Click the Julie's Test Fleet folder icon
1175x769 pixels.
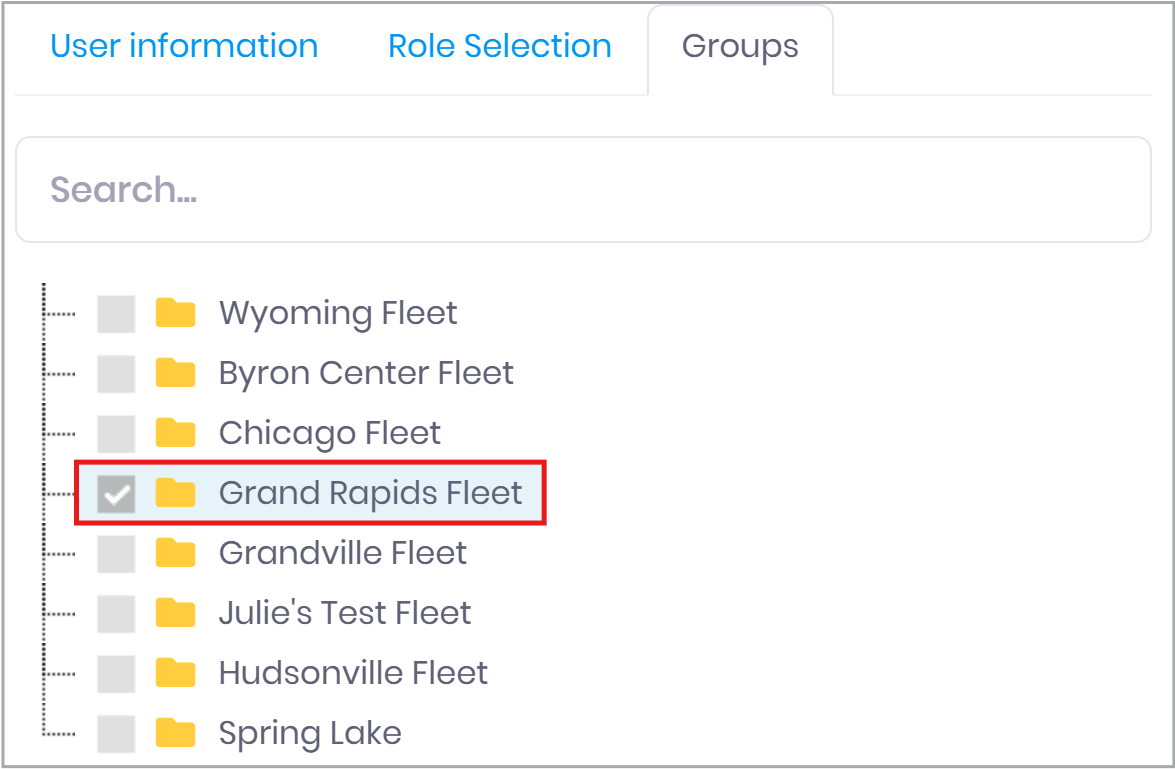pyautogui.click(x=175, y=613)
